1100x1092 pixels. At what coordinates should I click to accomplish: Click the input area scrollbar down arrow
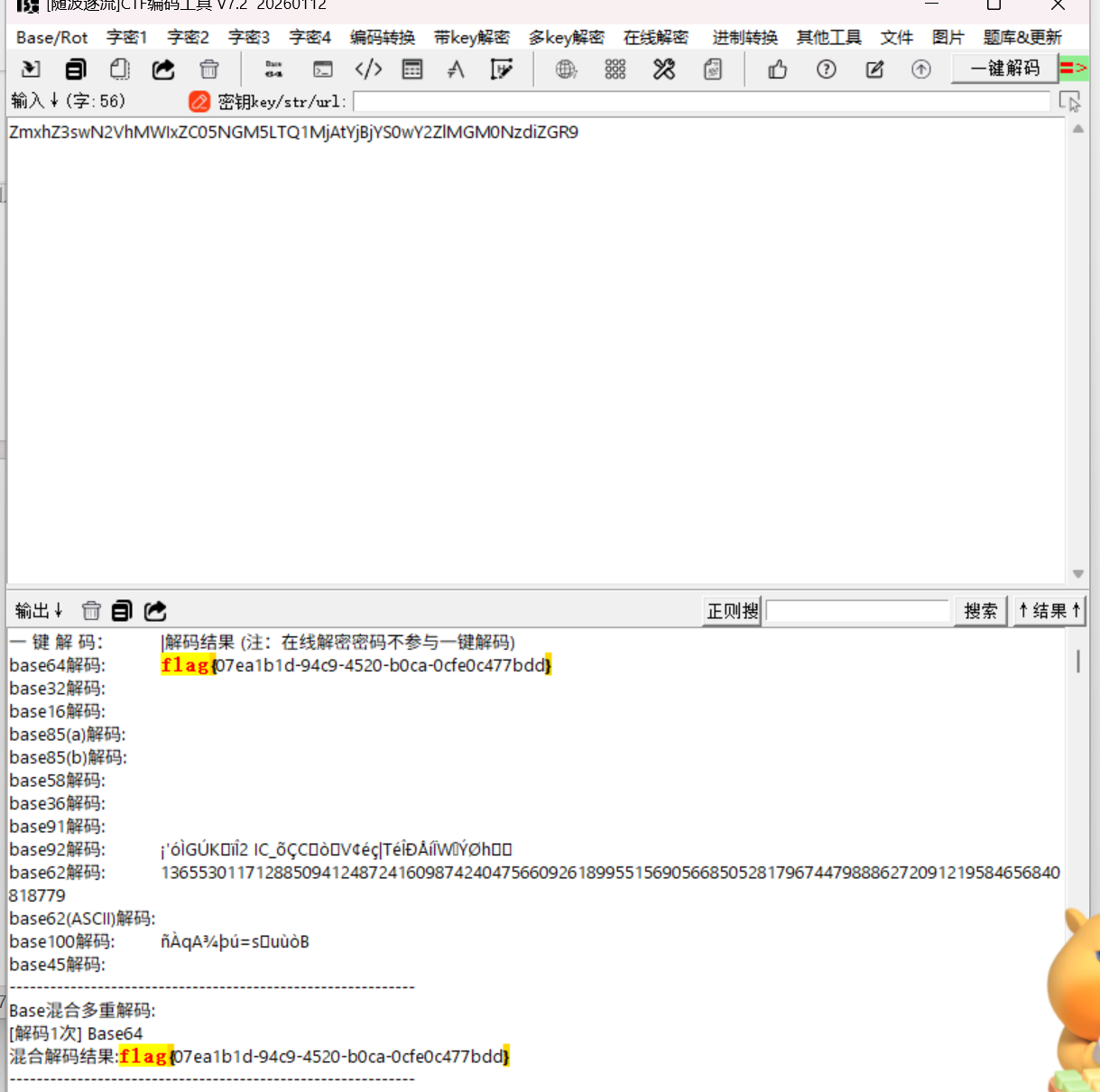click(1077, 574)
